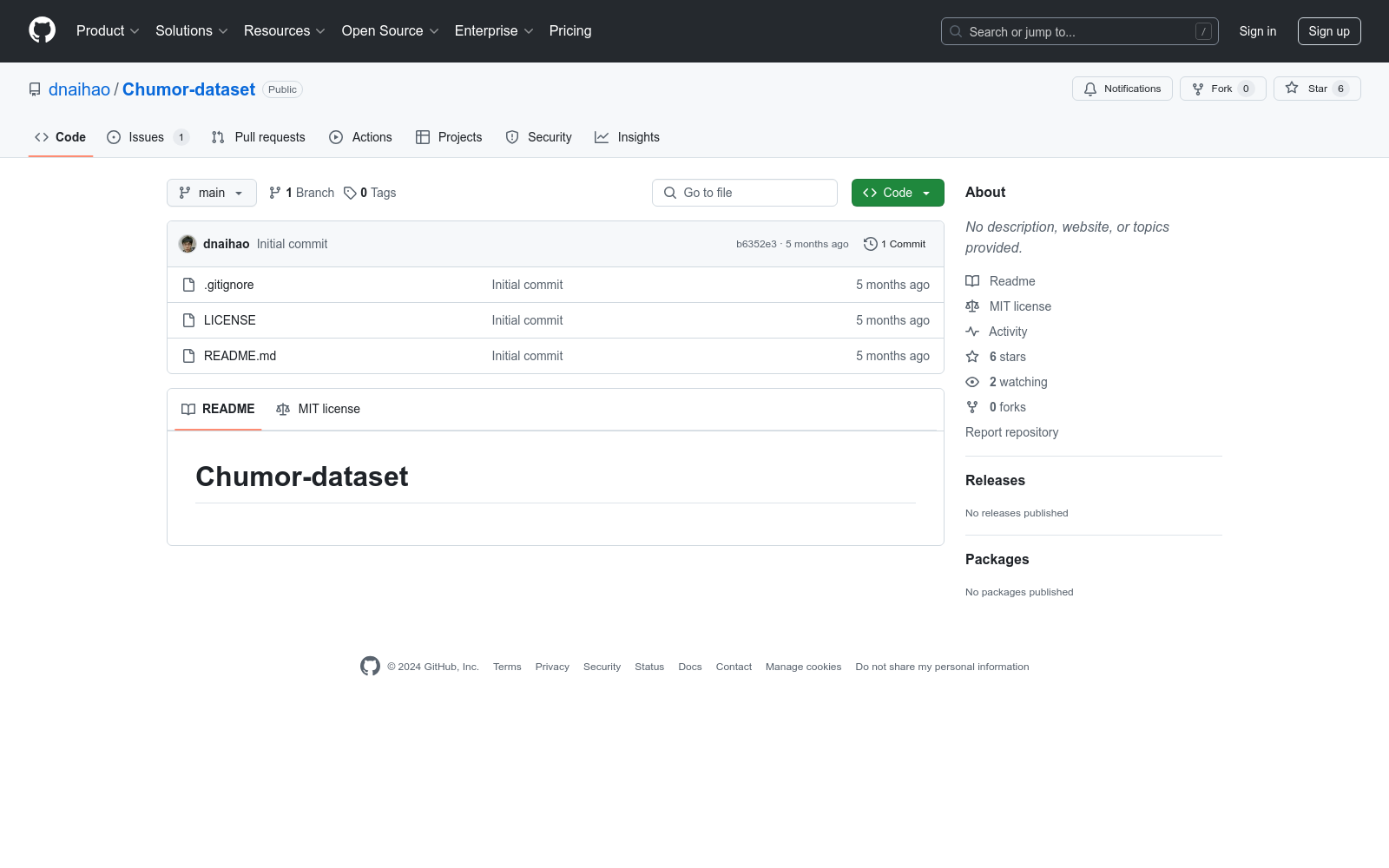Image resolution: width=1389 pixels, height=868 pixels.
Task: Click the search magnifier icon in header
Action: 956,31
